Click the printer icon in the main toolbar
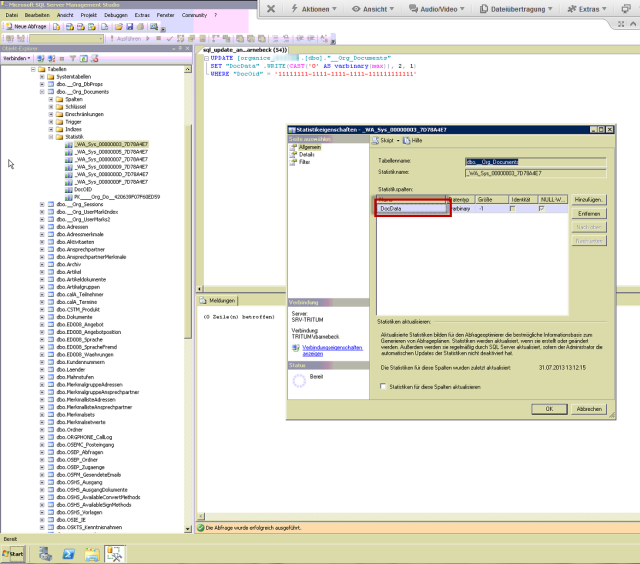This screenshot has height=564, width=640. coord(141,27)
